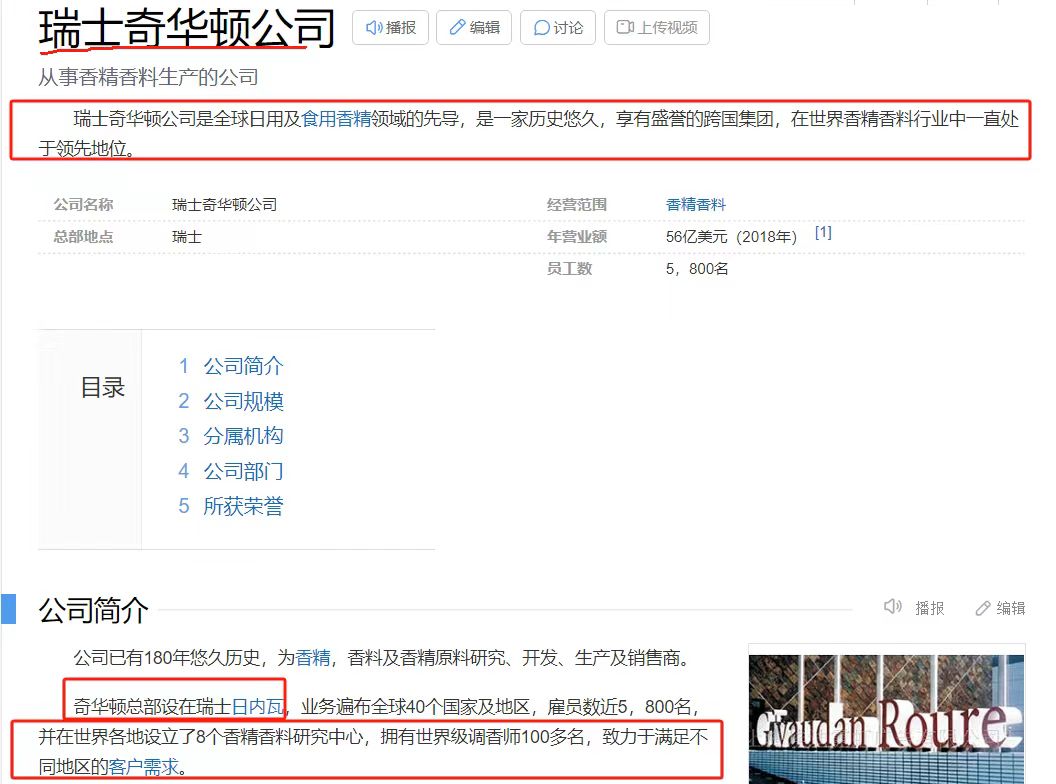
Task: Click the 目录 contents label
Action: [102, 387]
